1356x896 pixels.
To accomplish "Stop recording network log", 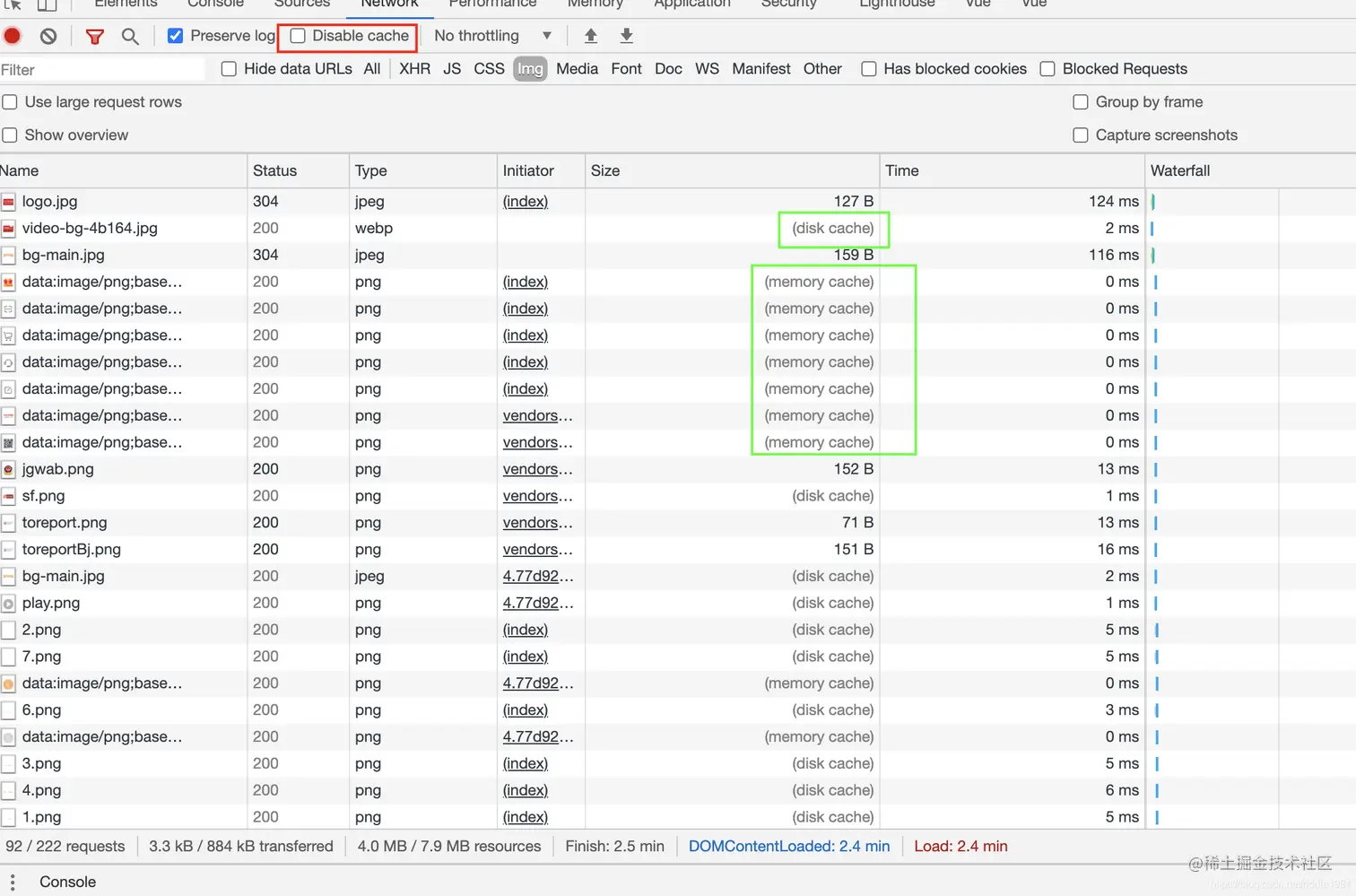I will point(13,36).
